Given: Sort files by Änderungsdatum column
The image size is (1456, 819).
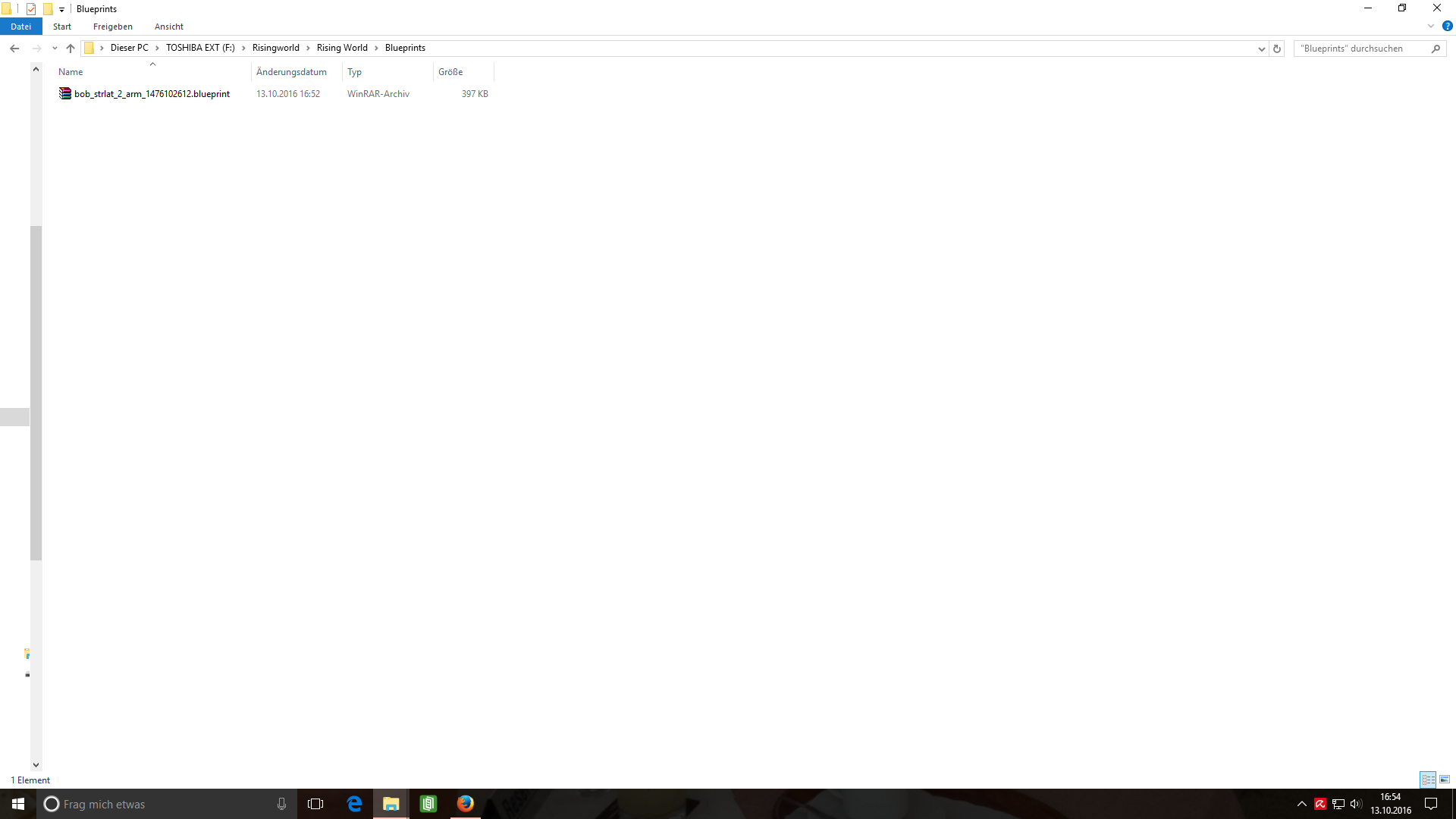Looking at the screenshot, I should (291, 72).
